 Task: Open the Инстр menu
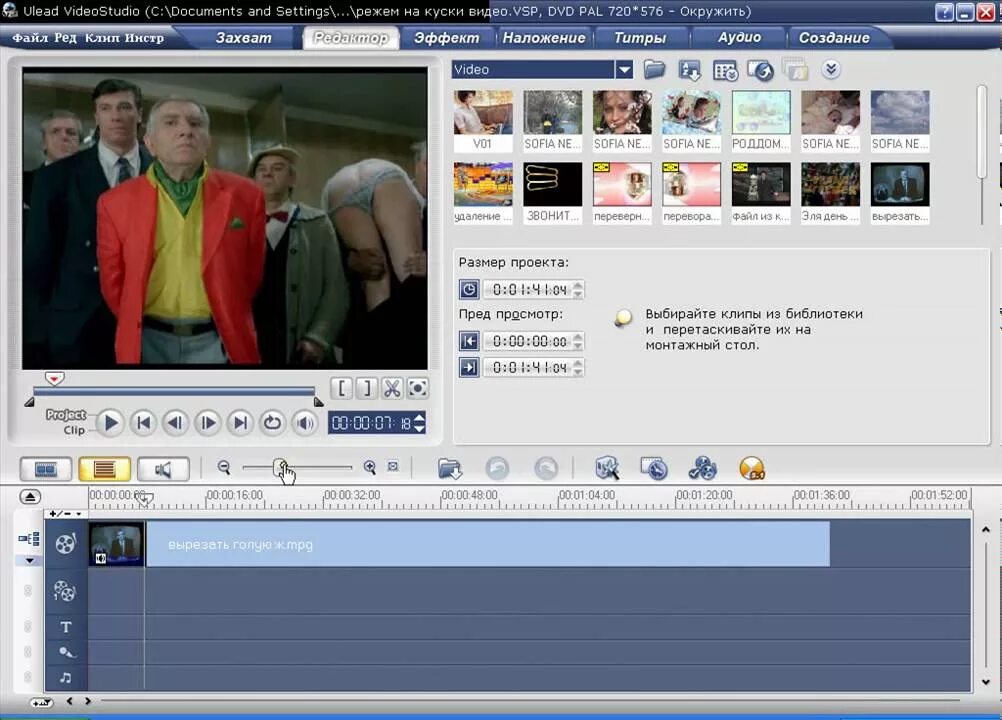click(x=144, y=38)
